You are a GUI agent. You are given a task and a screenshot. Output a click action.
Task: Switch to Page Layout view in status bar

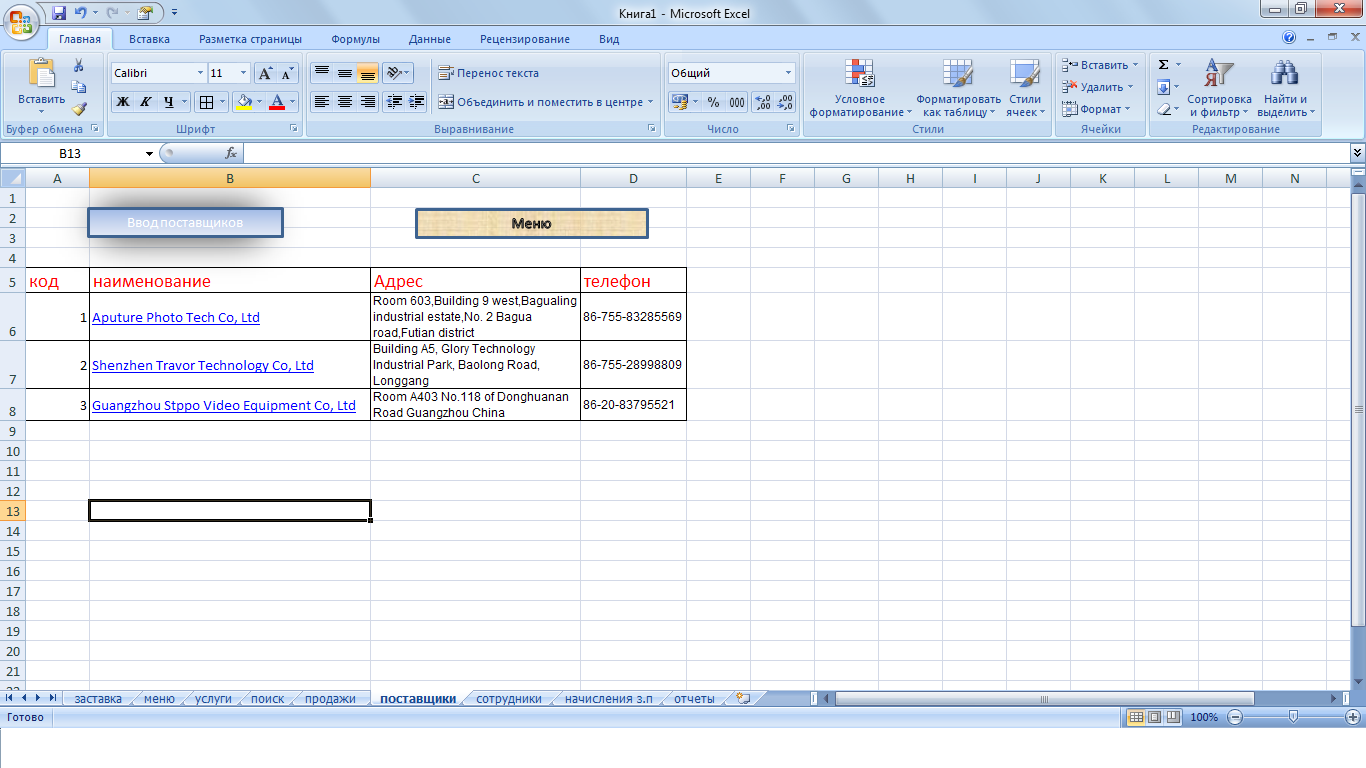click(x=1154, y=717)
